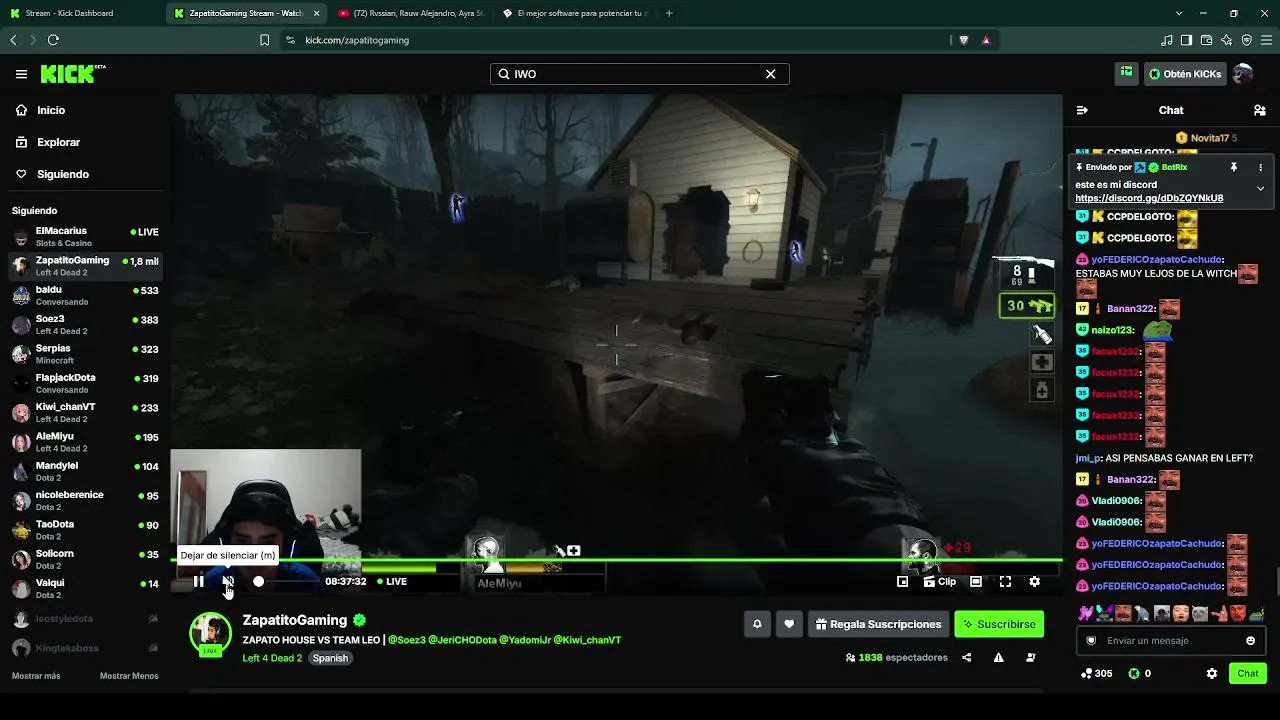The image size is (1280, 720).
Task: Open the chat users list icon
Action: pos(1259,110)
